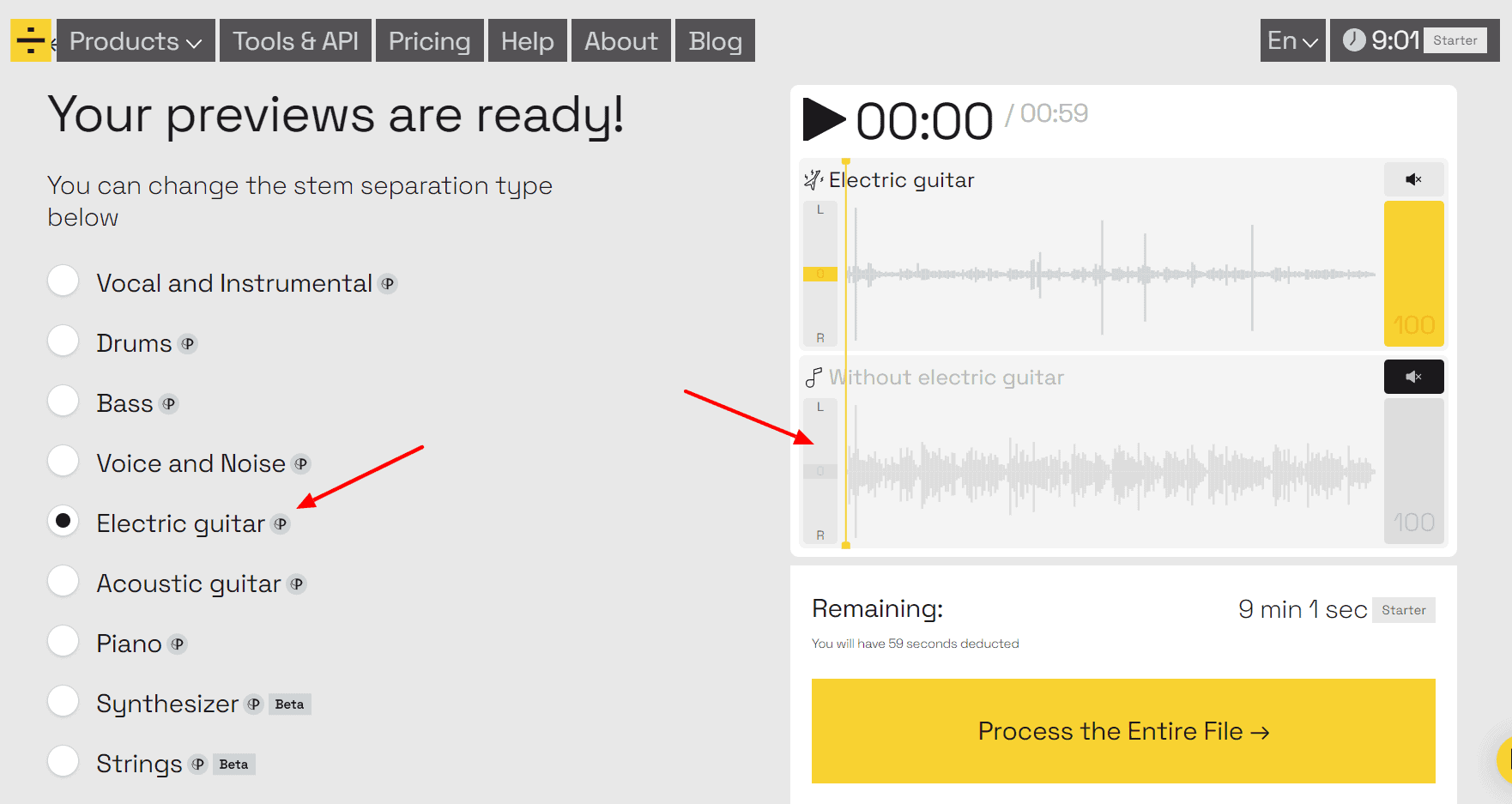Click the premium icon beside Electric guitar
The width and height of the screenshot is (1512, 804).
point(281,524)
